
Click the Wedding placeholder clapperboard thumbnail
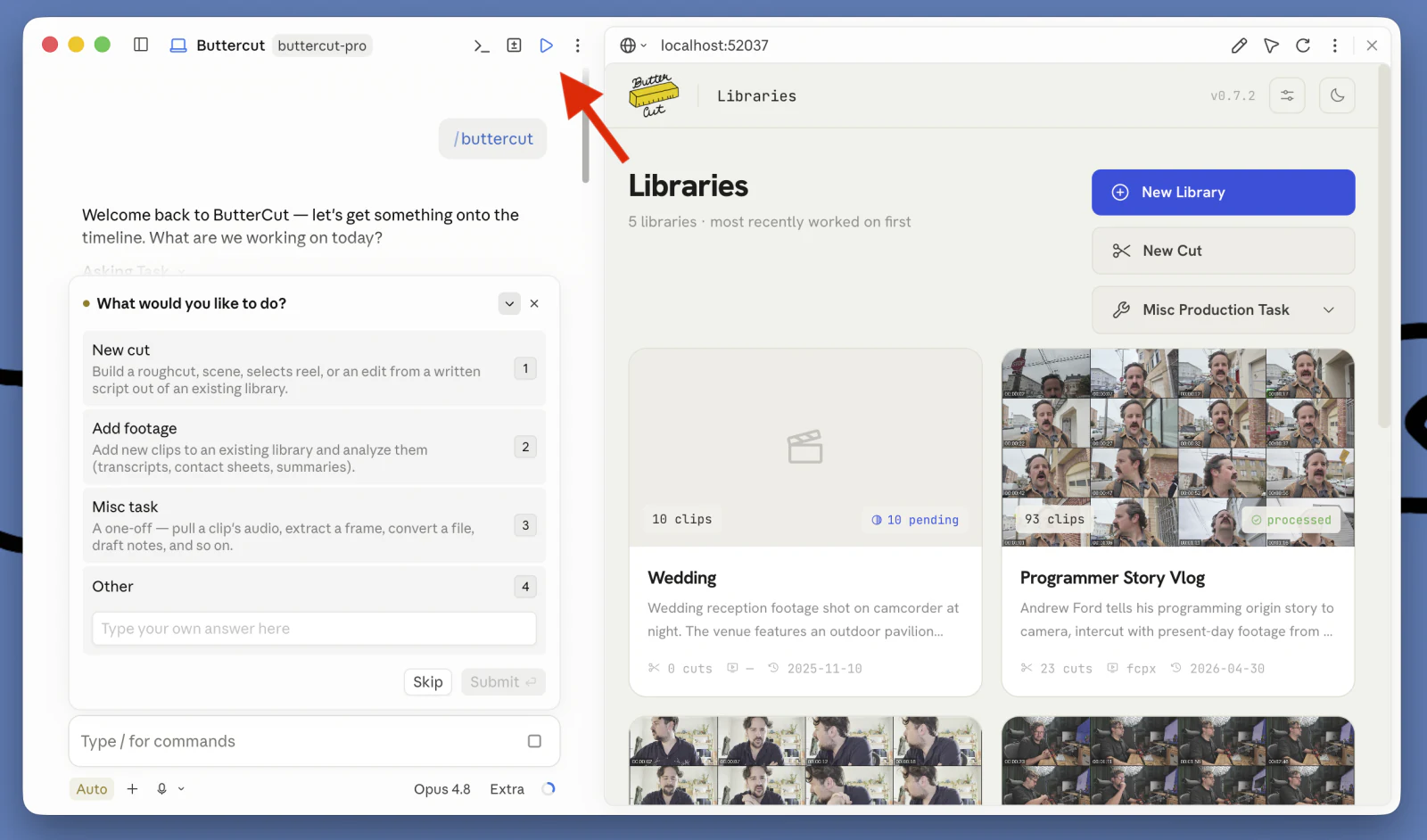click(x=804, y=447)
